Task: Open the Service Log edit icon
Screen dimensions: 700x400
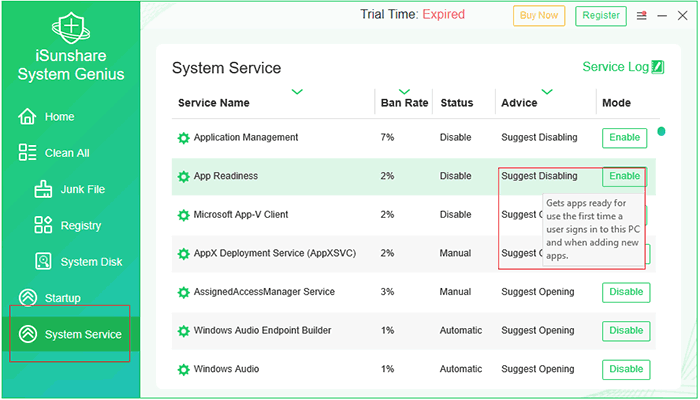Action: tap(658, 67)
